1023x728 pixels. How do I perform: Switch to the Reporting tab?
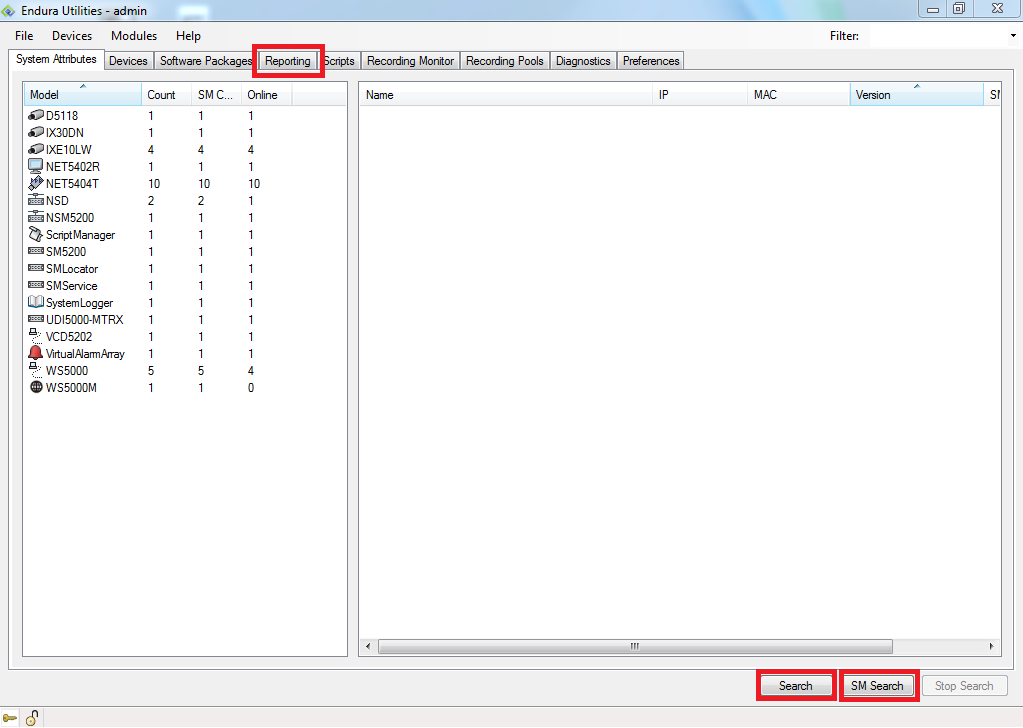(x=288, y=61)
